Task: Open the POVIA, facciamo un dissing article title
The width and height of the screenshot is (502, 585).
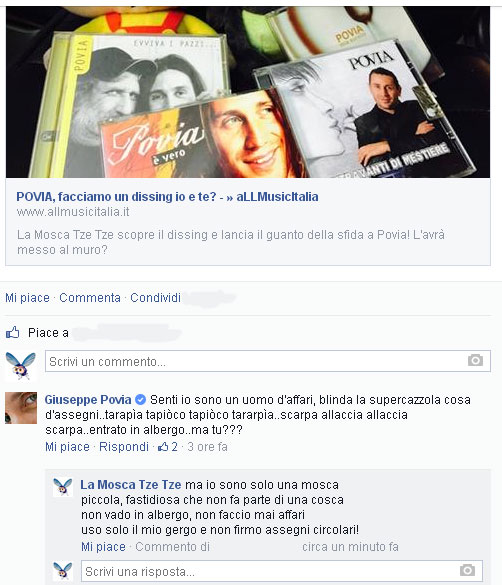Action: click(167, 197)
